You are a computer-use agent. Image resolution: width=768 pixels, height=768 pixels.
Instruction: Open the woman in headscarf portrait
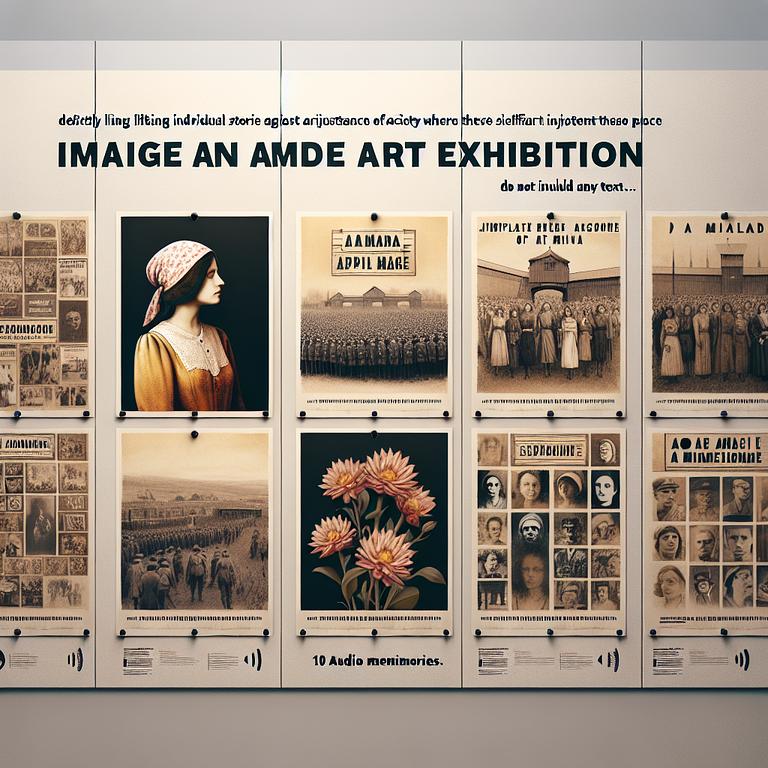pyautogui.click(x=194, y=314)
